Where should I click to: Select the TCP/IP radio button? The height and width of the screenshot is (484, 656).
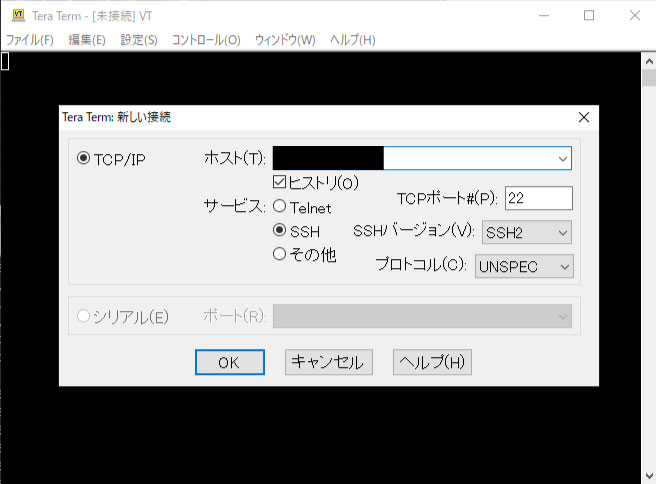[83, 158]
